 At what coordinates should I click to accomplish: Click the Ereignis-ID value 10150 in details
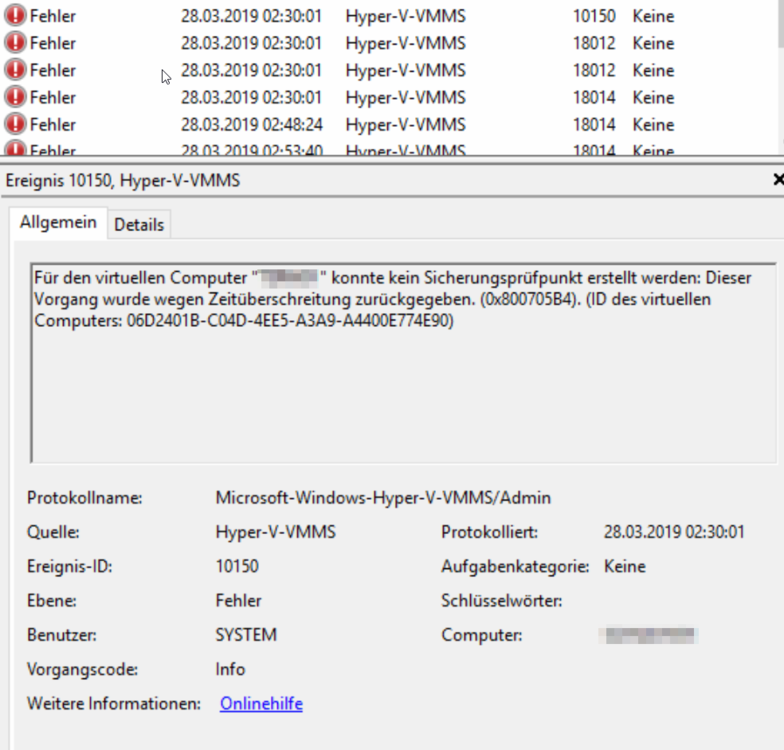[x=237, y=567]
